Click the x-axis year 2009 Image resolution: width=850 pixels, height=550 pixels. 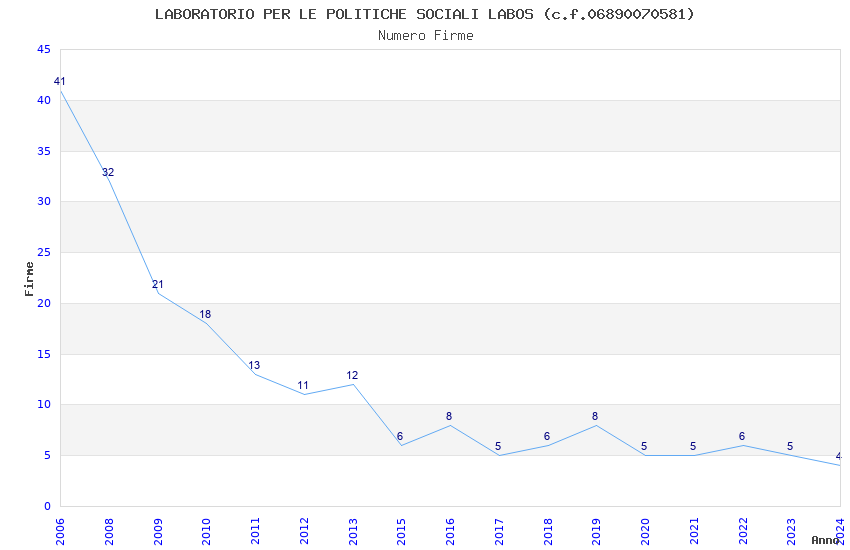(x=157, y=531)
